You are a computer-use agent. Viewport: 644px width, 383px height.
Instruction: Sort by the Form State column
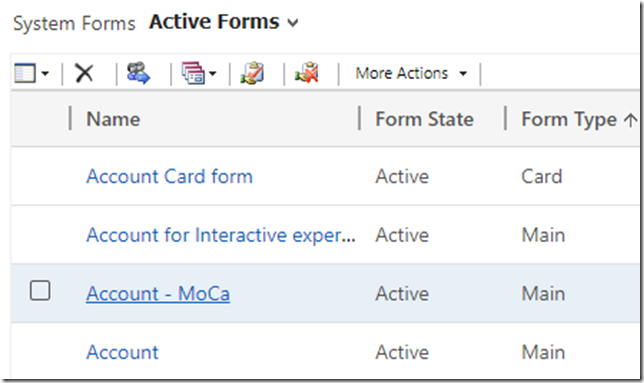click(424, 119)
